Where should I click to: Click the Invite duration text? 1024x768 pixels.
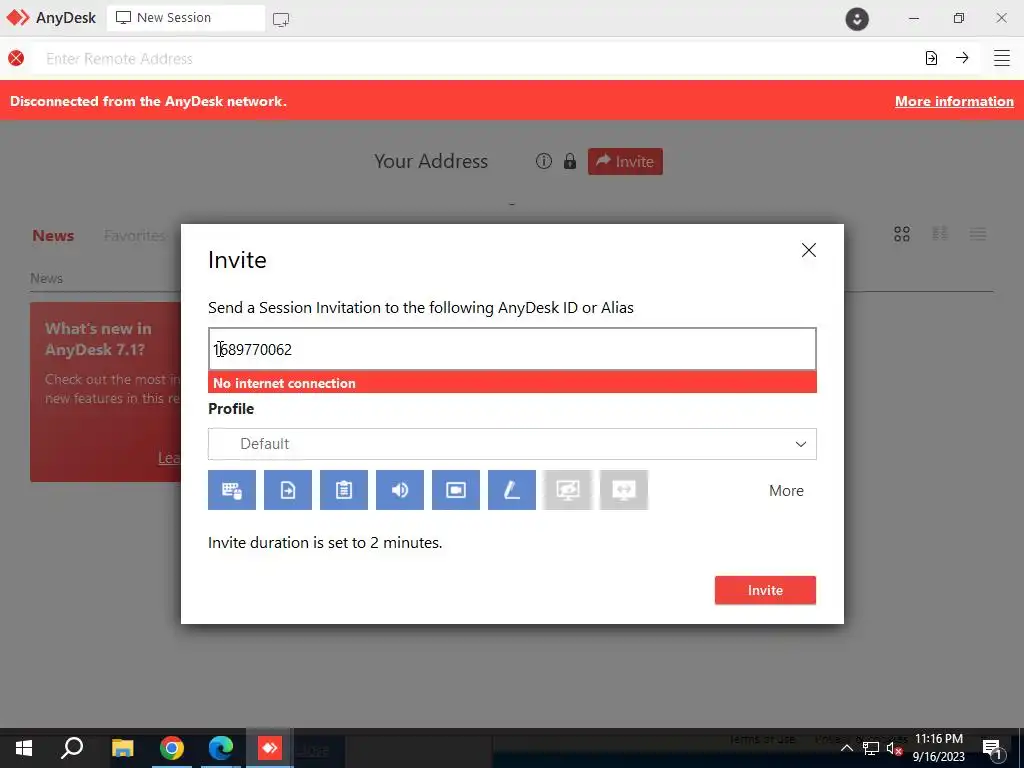coord(325,543)
